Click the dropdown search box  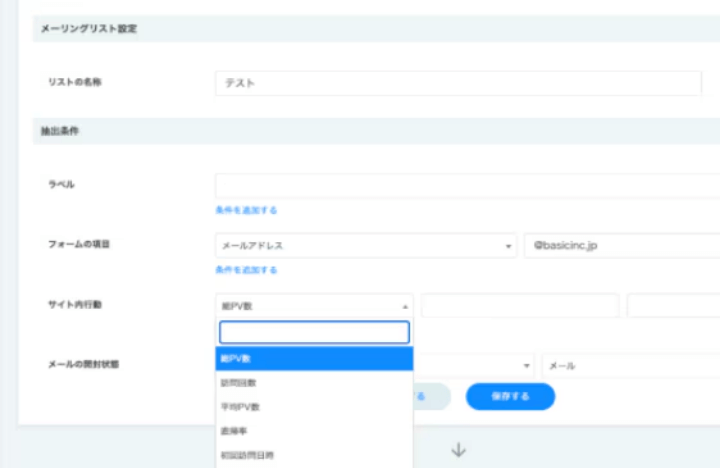pos(314,333)
